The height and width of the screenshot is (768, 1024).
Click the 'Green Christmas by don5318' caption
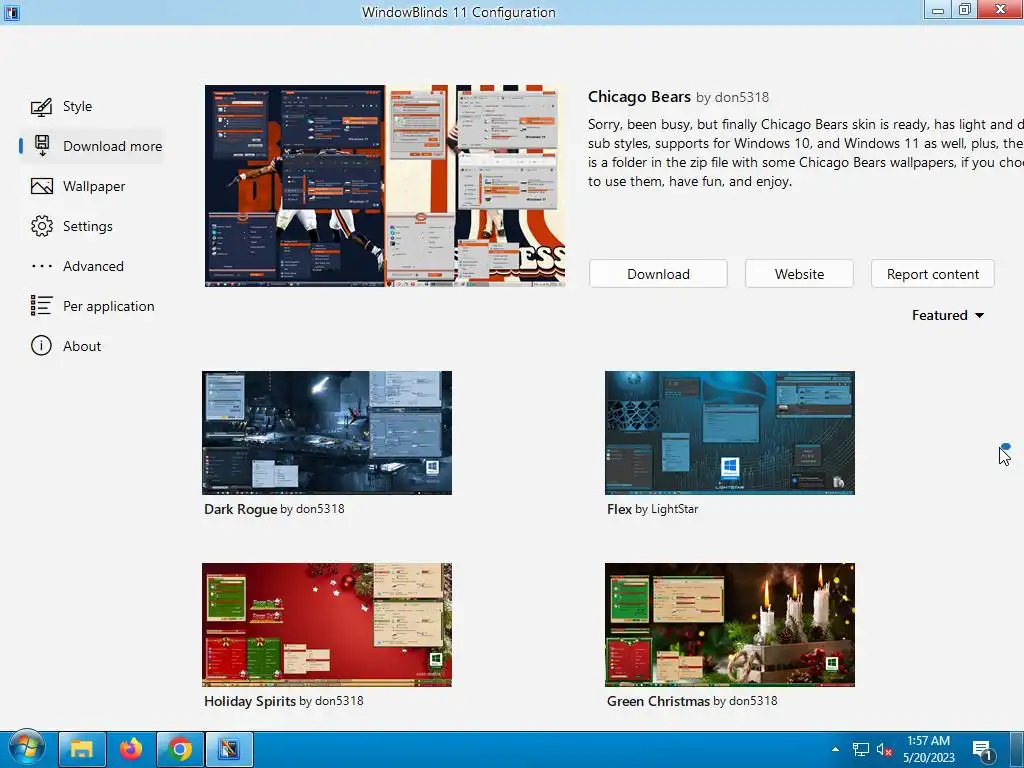692,701
